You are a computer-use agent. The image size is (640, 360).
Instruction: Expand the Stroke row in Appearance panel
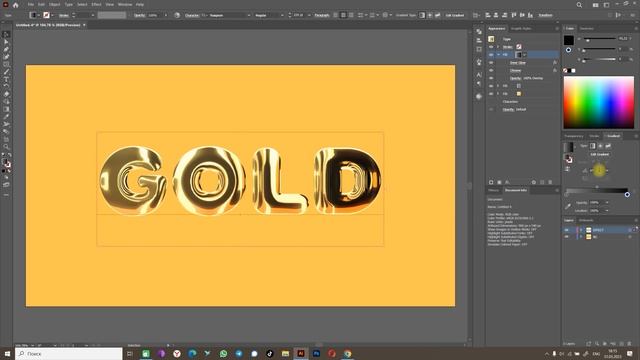coord(498,47)
